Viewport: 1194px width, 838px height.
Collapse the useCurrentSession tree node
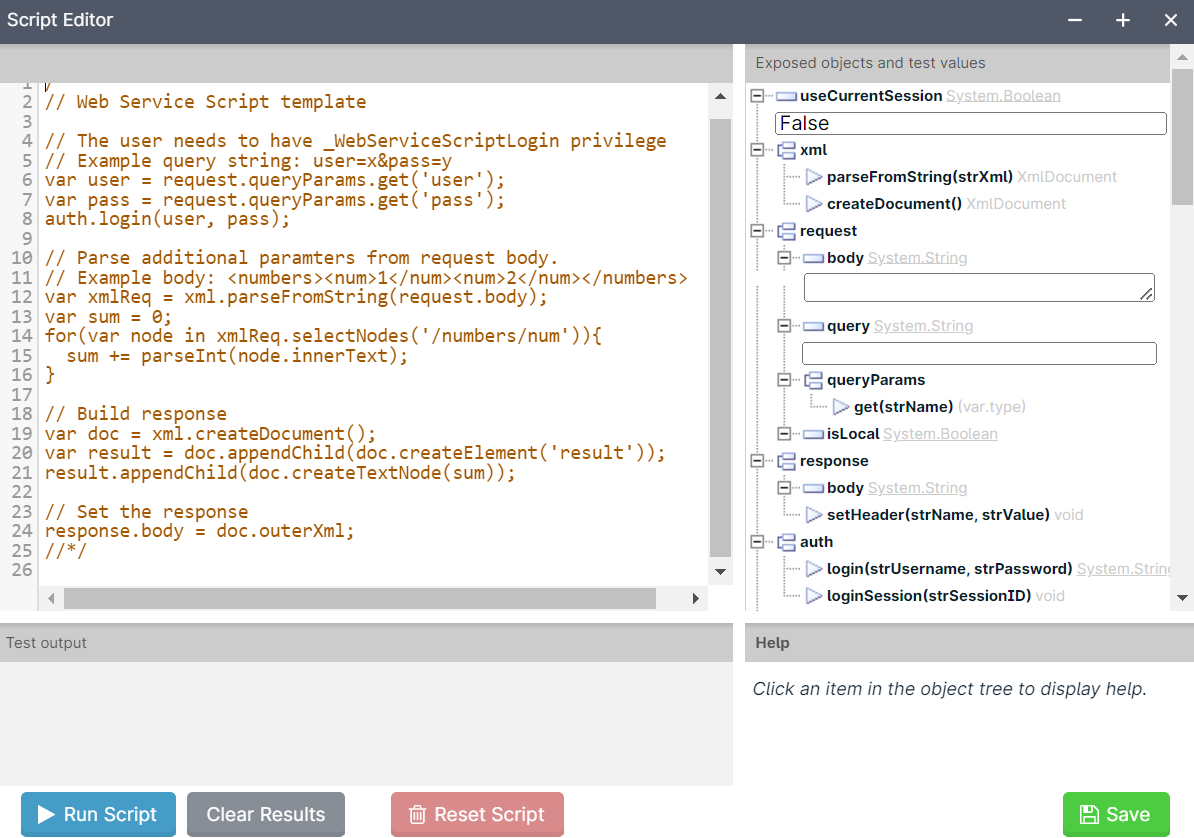pyautogui.click(x=757, y=96)
